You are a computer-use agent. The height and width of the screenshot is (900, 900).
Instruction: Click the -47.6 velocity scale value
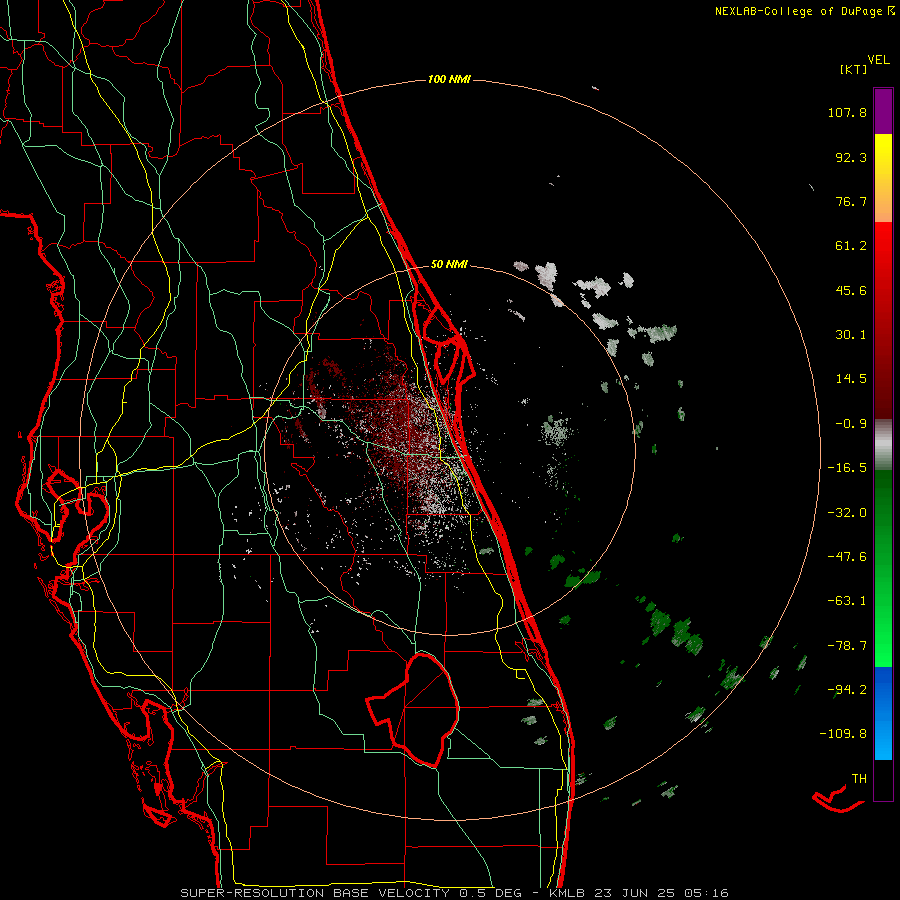(847, 557)
